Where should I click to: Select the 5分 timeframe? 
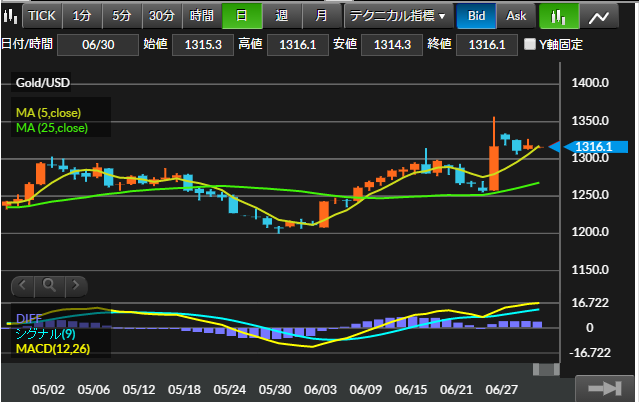122,16
